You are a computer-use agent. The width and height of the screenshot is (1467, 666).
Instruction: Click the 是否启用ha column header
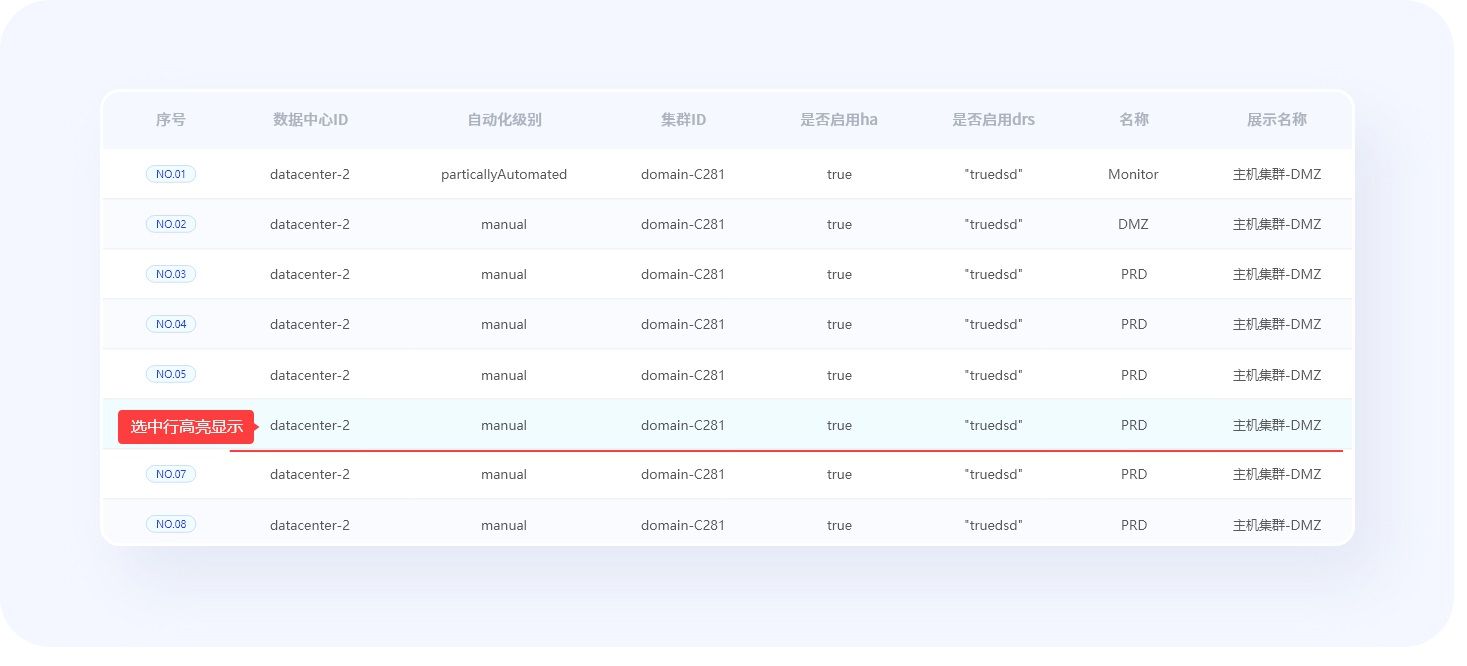839,120
